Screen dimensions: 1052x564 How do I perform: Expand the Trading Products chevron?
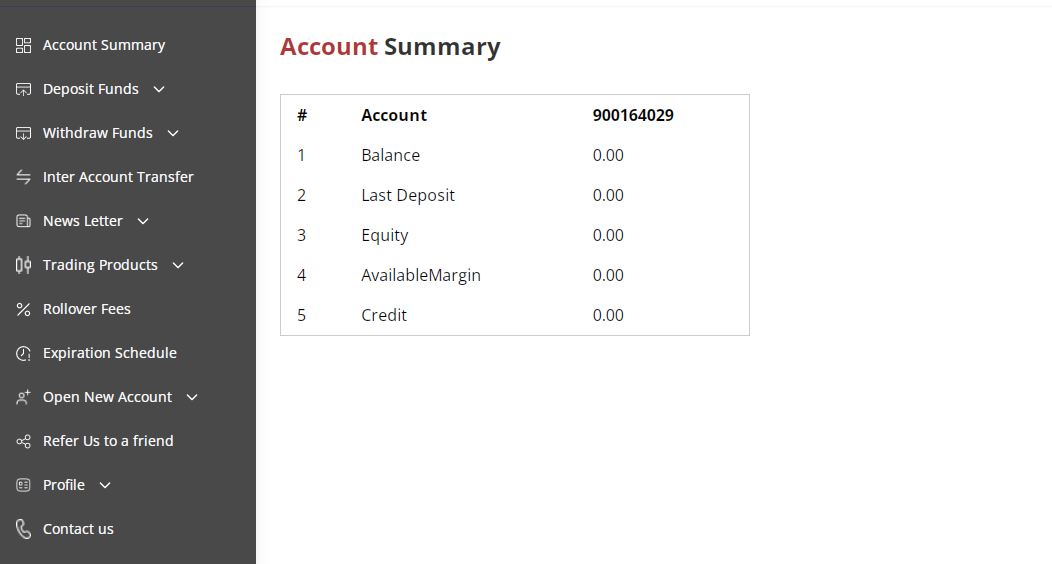178,266
